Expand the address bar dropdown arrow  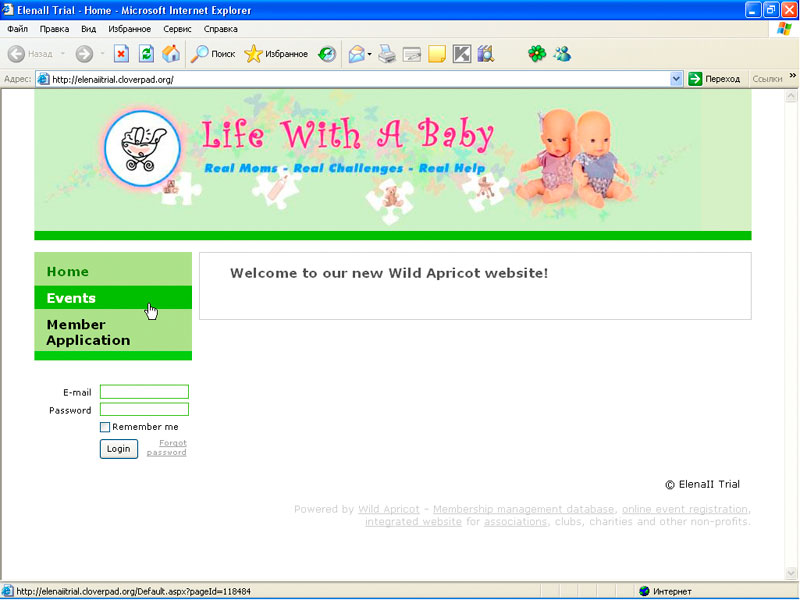click(x=676, y=79)
